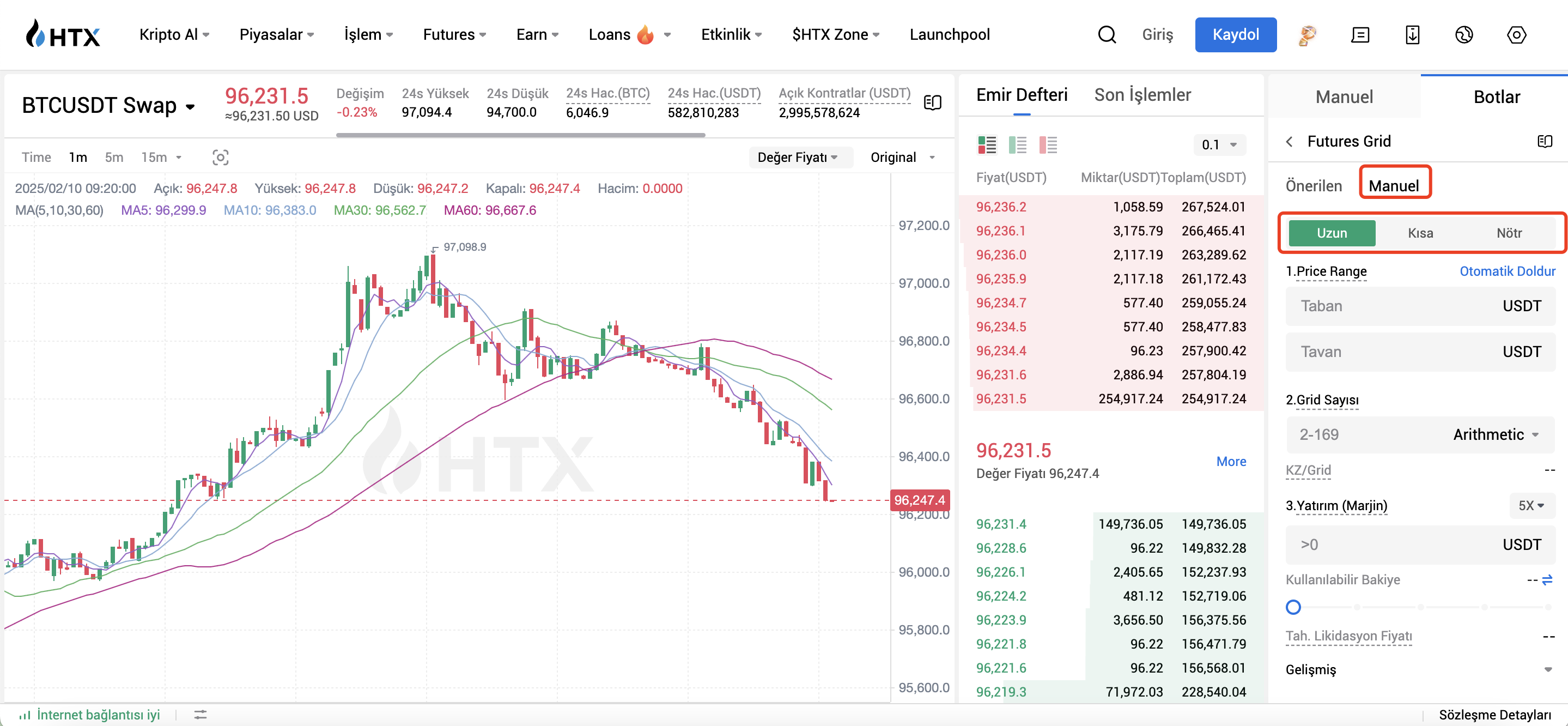The width and height of the screenshot is (1568, 726).
Task: Click the app download icon in header
Action: tap(1412, 35)
